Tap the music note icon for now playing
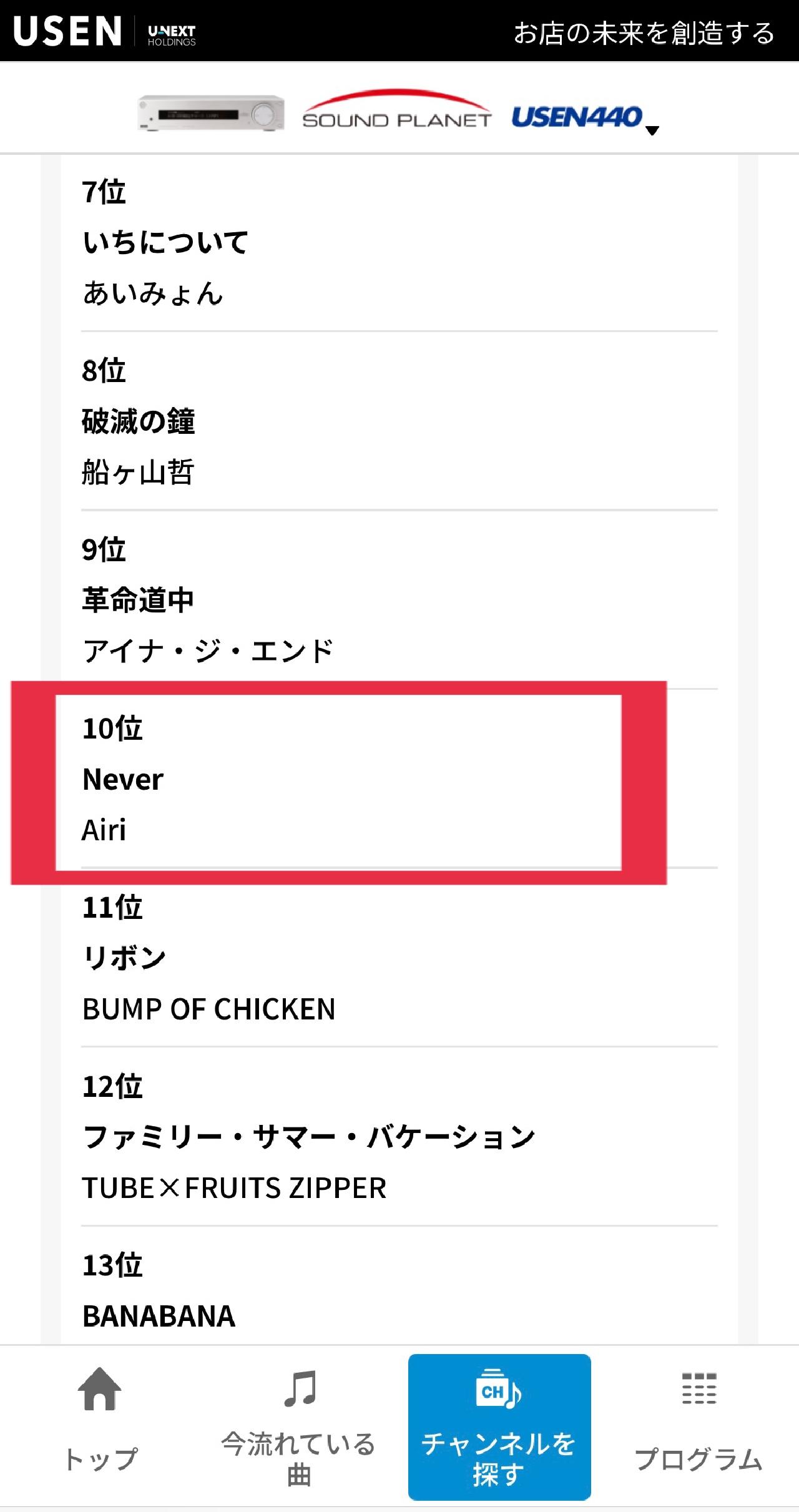Viewport: 799px width, 1512px height. (x=300, y=1388)
